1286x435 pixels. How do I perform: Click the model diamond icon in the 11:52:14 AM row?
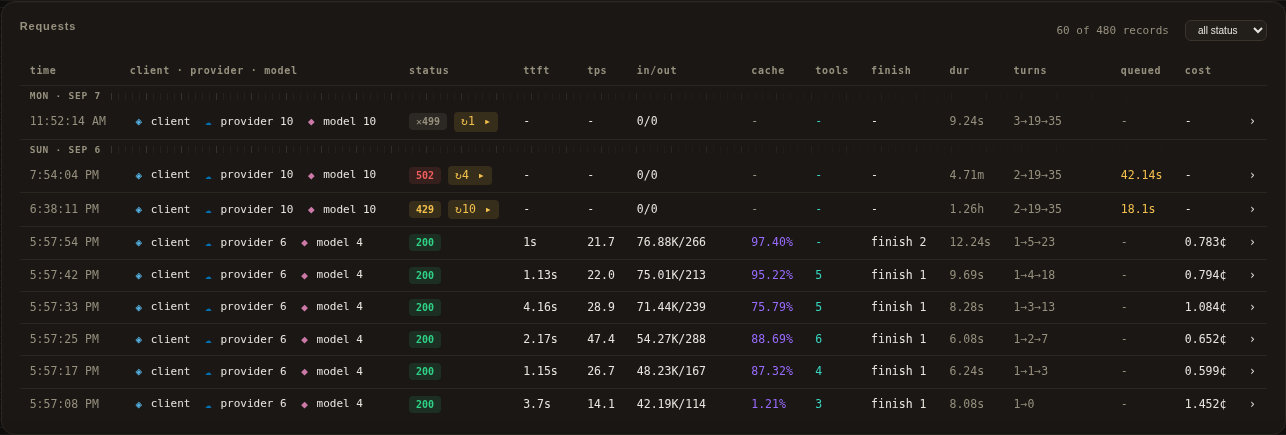point(311,121)
